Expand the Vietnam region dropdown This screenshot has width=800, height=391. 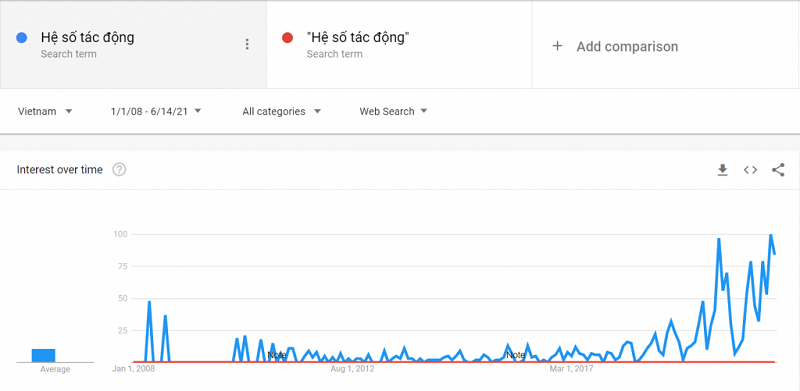45,111
